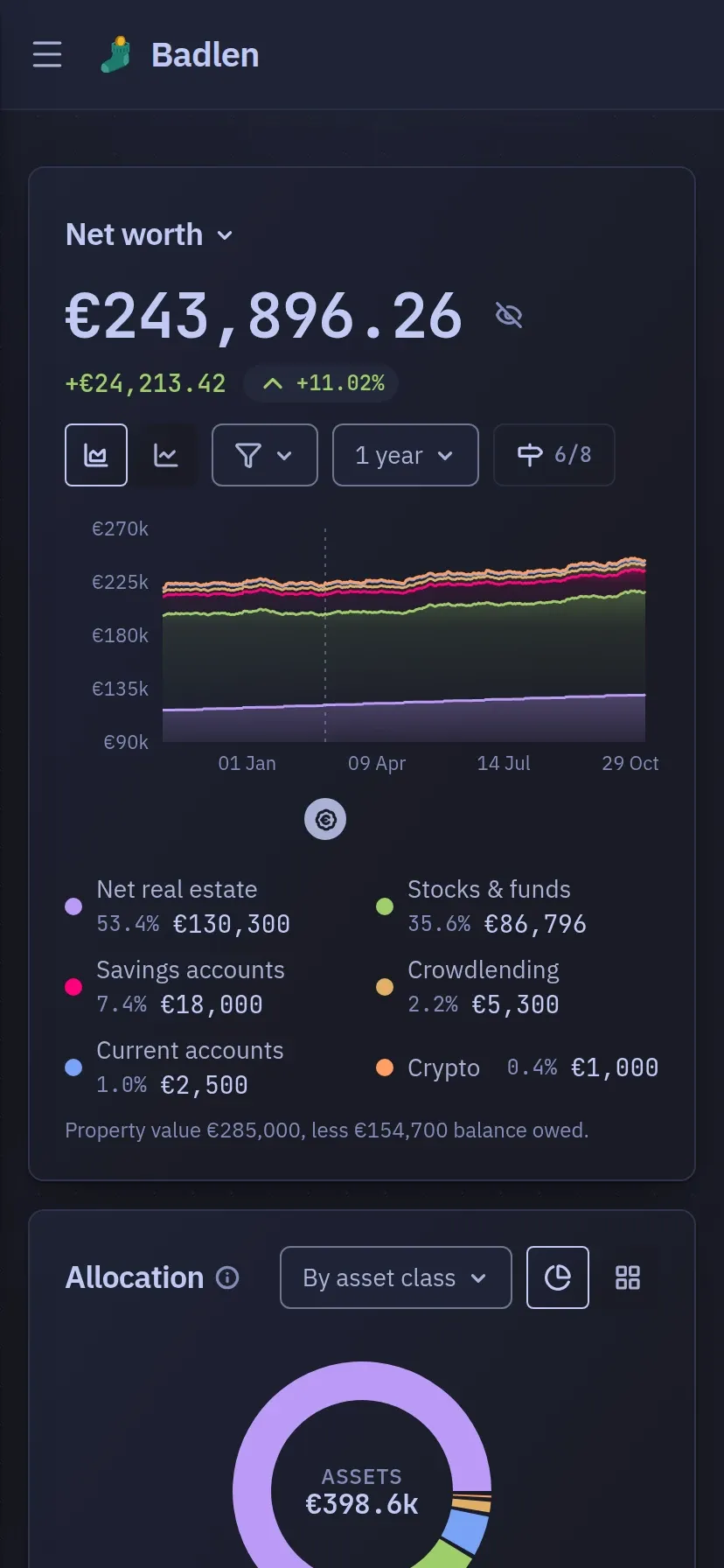Click the 29 Oct axis date label
The image size is (724, 1568).
pos(630,763)
